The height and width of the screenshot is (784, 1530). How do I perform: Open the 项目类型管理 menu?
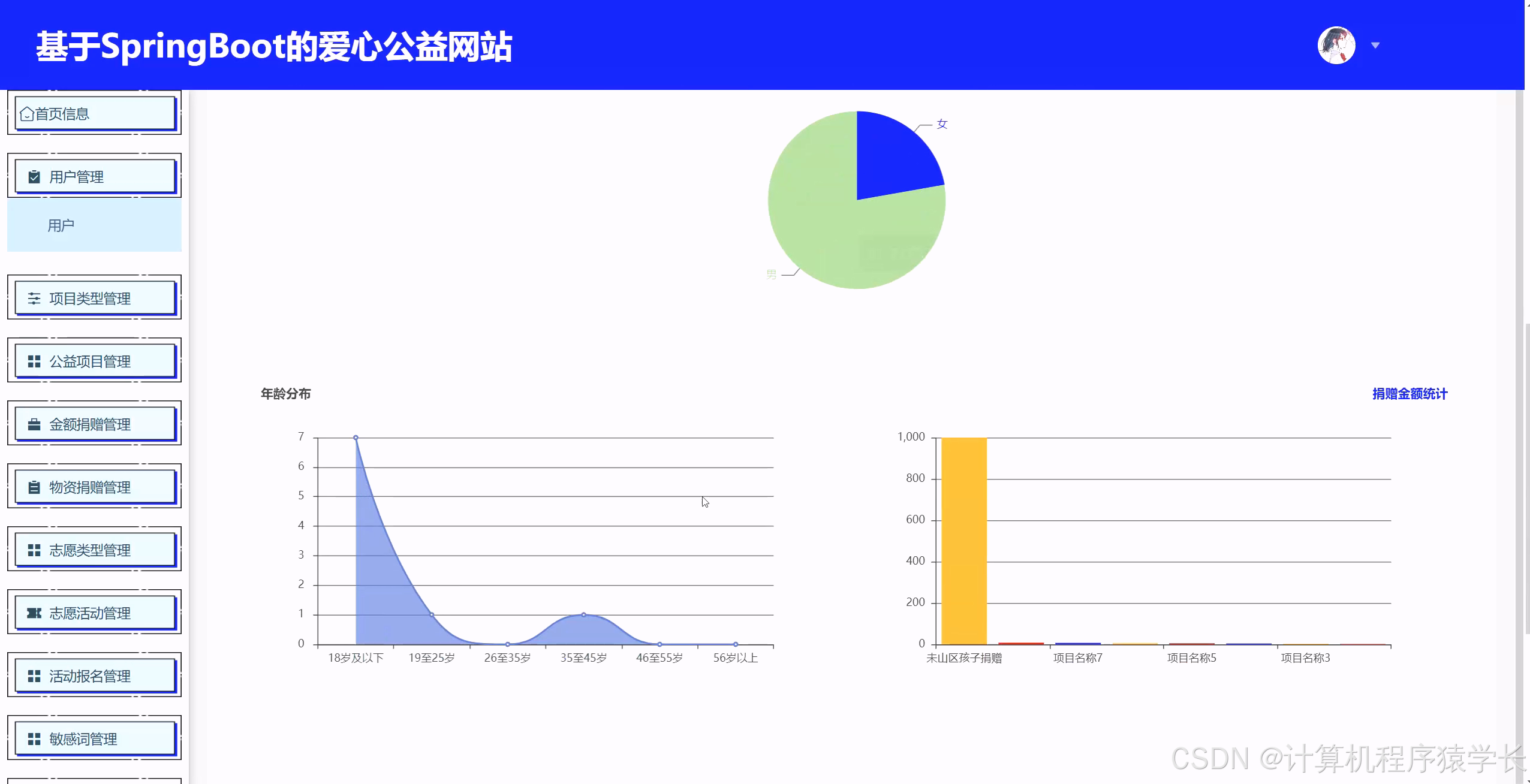tap(94, 298)
